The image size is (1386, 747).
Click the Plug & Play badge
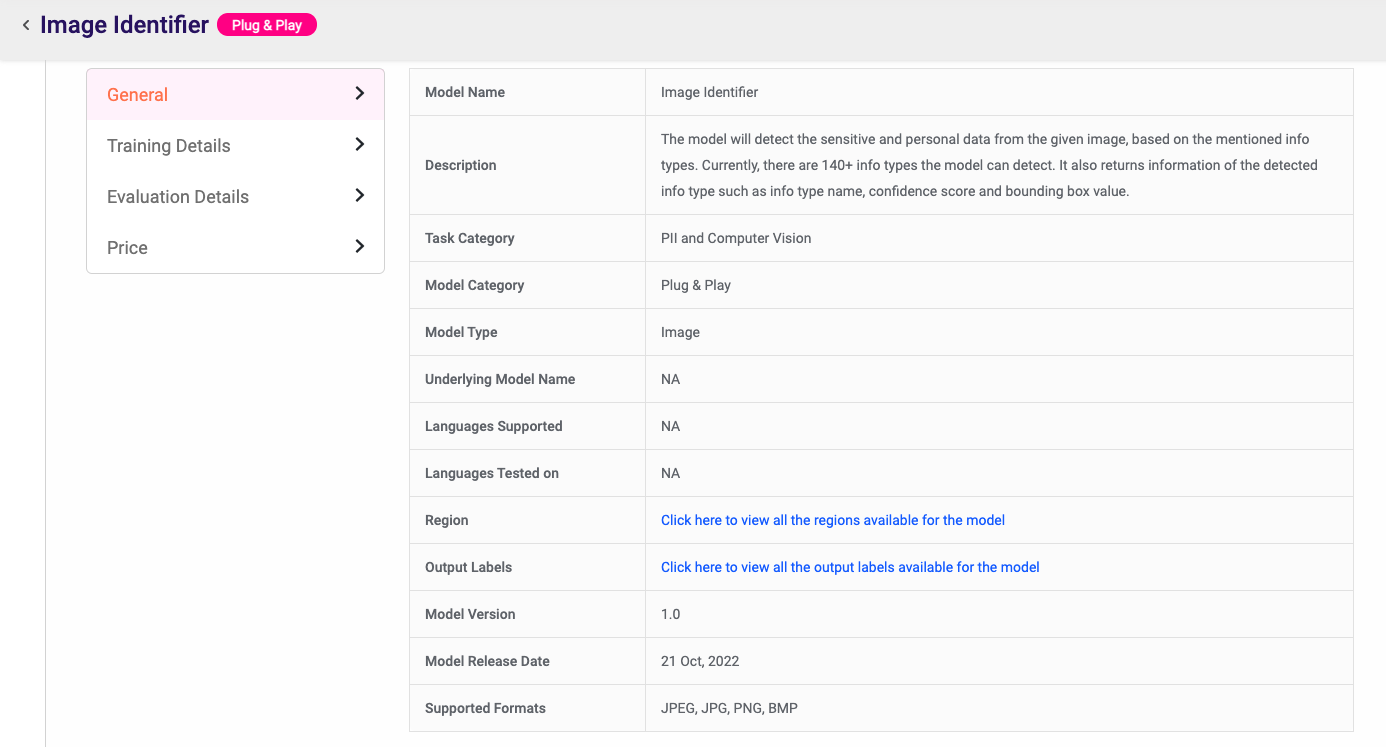(267, 25)
